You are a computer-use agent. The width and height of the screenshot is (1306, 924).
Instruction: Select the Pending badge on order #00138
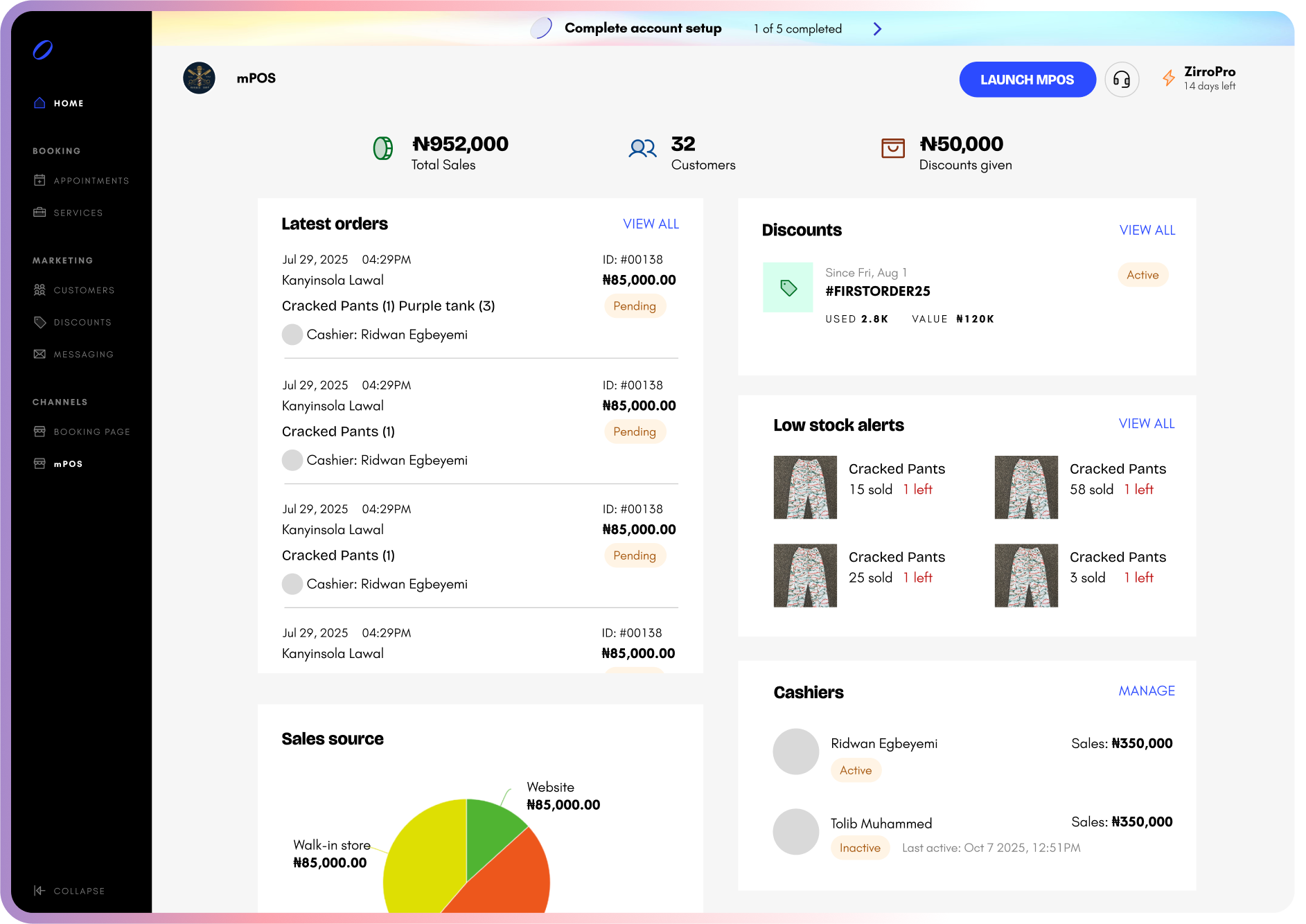click(634, 305)
